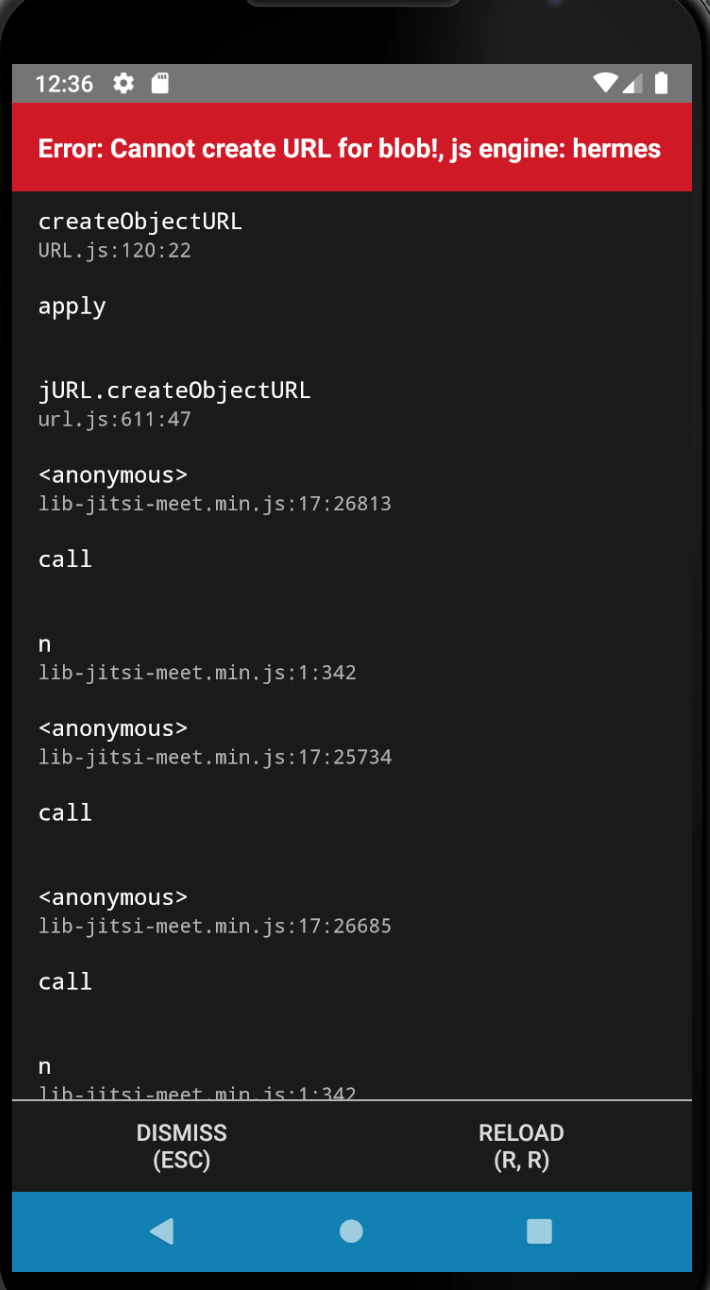Click the SD card icon in status bar
This screenshot has height=1290, width=710.
(162, 83)
